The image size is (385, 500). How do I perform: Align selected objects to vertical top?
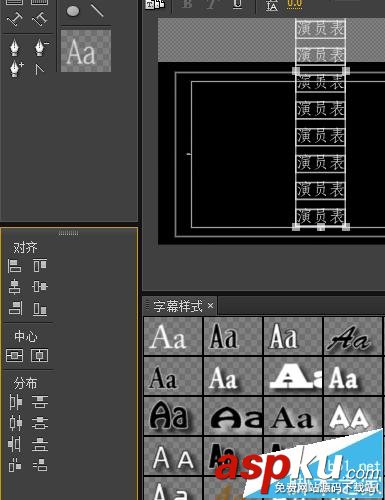coord(40,266)
